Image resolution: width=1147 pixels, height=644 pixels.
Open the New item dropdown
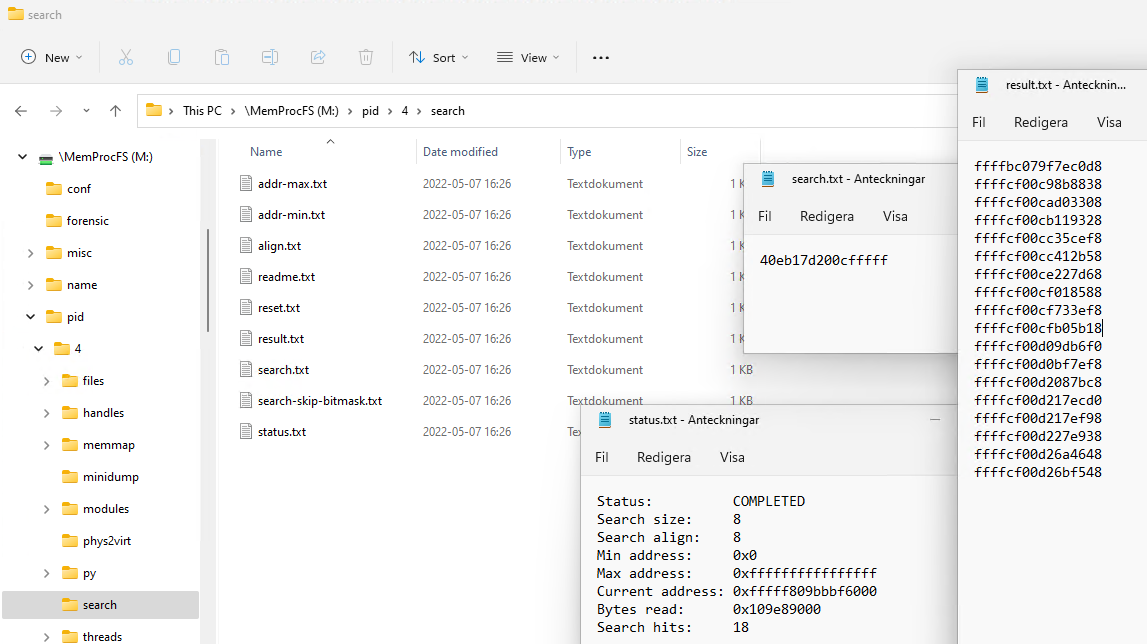pos(51,58)
